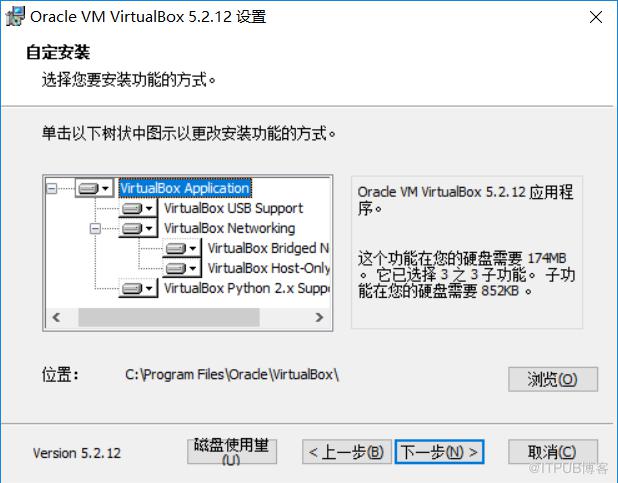This screenshot has width=618, height=483.
Task: Collapse the VirtualBox Networking tree node
Action: click(x=95, y=228)
